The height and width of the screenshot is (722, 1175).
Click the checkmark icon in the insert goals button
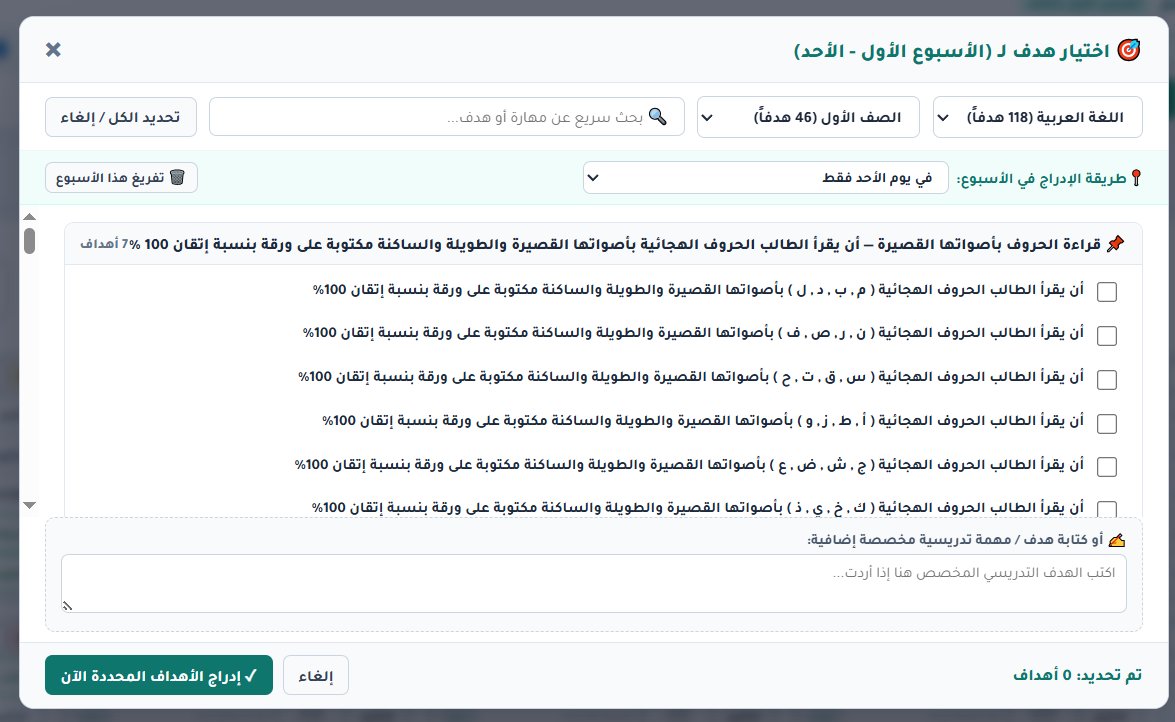coord(251,676)
